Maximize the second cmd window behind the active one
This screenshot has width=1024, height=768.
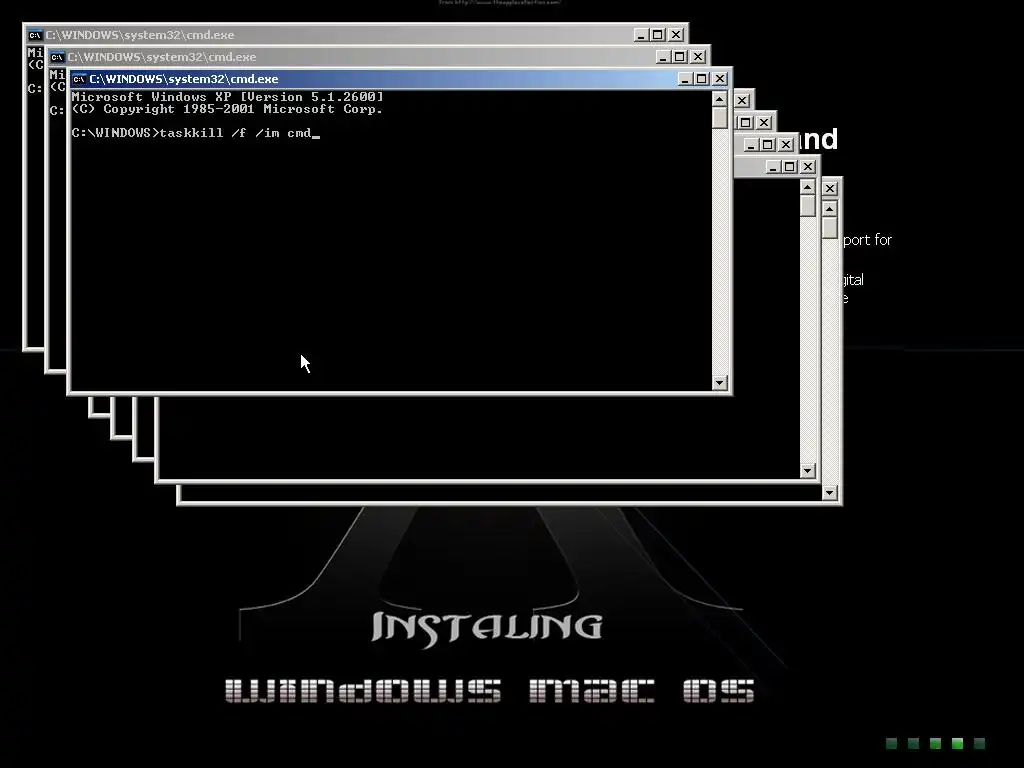pyautogui.click(x=680, y=57)
